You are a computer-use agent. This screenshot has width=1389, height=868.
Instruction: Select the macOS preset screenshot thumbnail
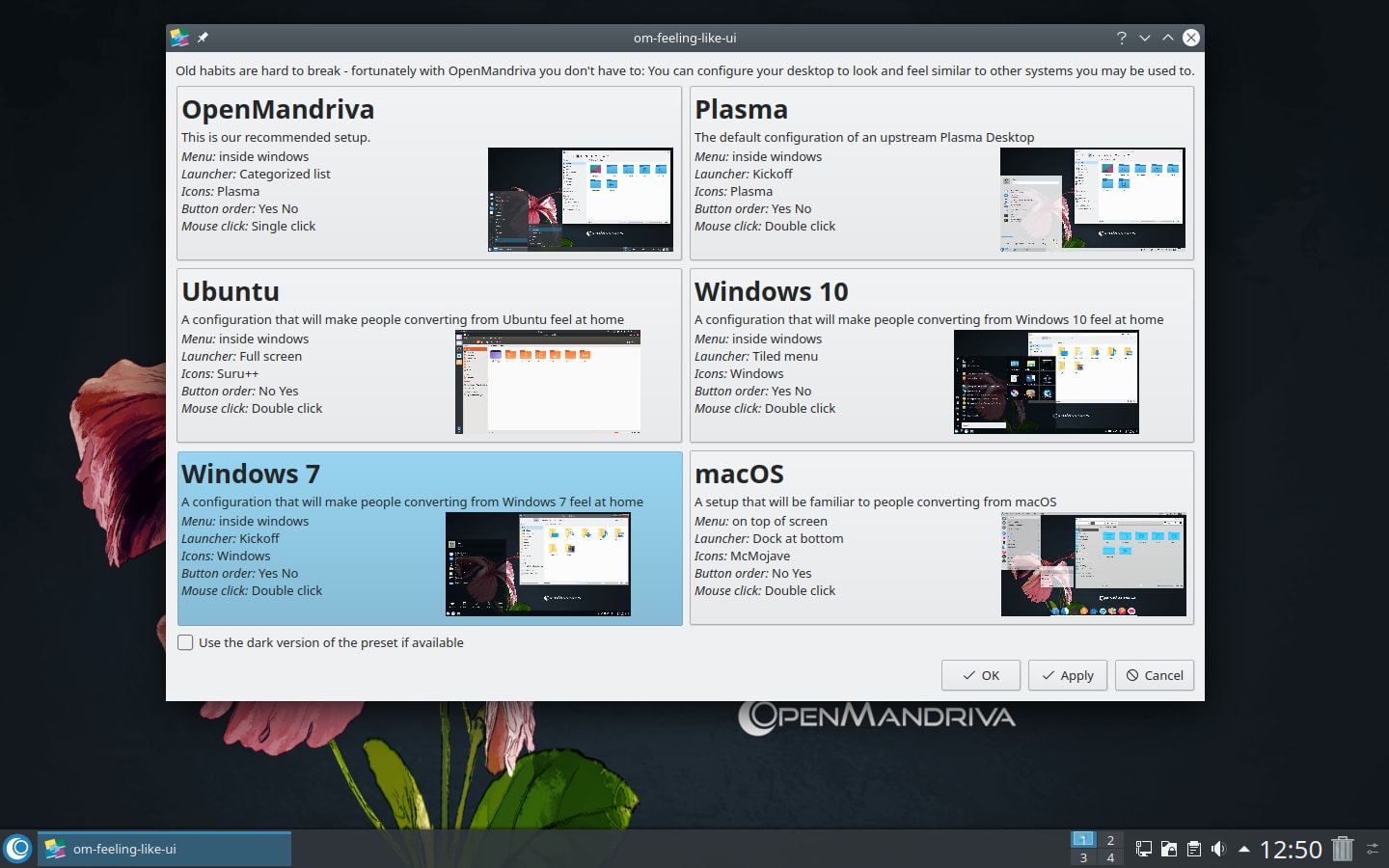[x=1093, y=565]
